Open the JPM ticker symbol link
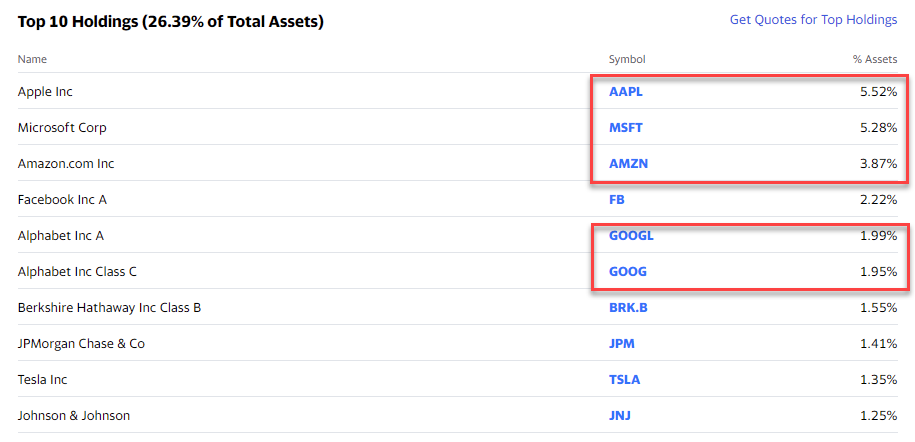 coord(621,343)
